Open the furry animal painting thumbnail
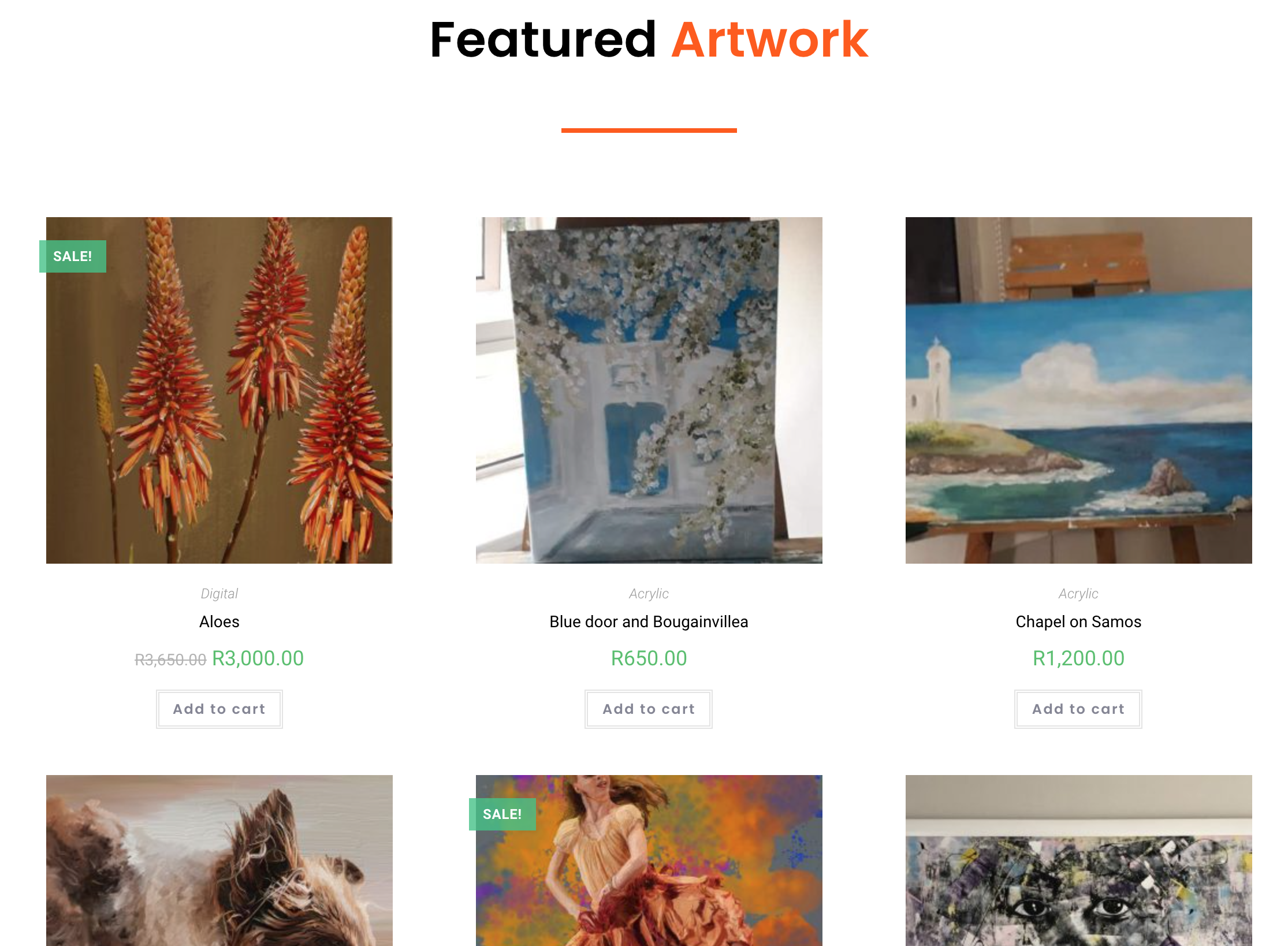1288x946 pixels. [x=219, y=861]
